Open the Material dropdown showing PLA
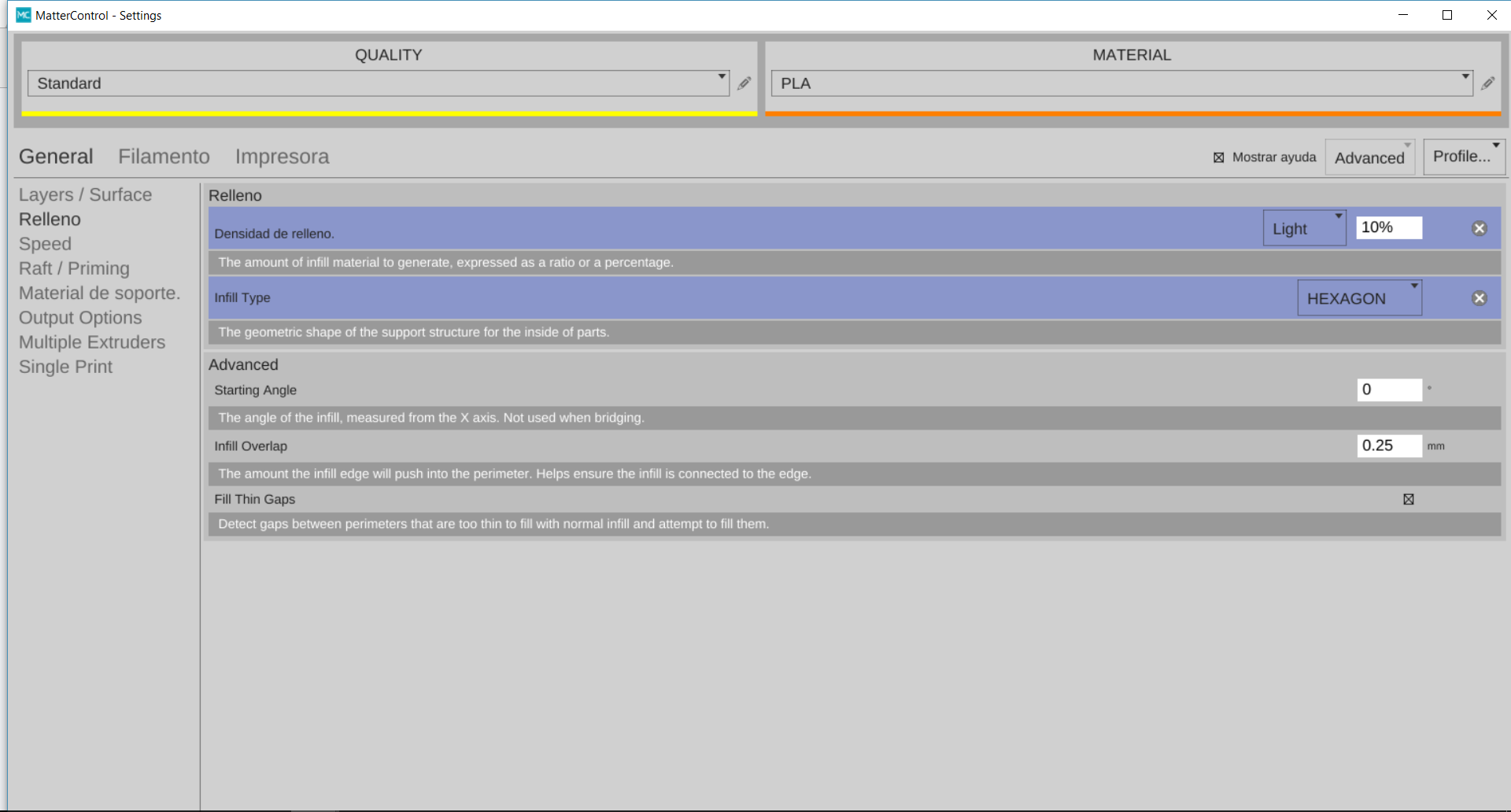Viewport: 1511px width, 812px height. [x=1121, y=83]
